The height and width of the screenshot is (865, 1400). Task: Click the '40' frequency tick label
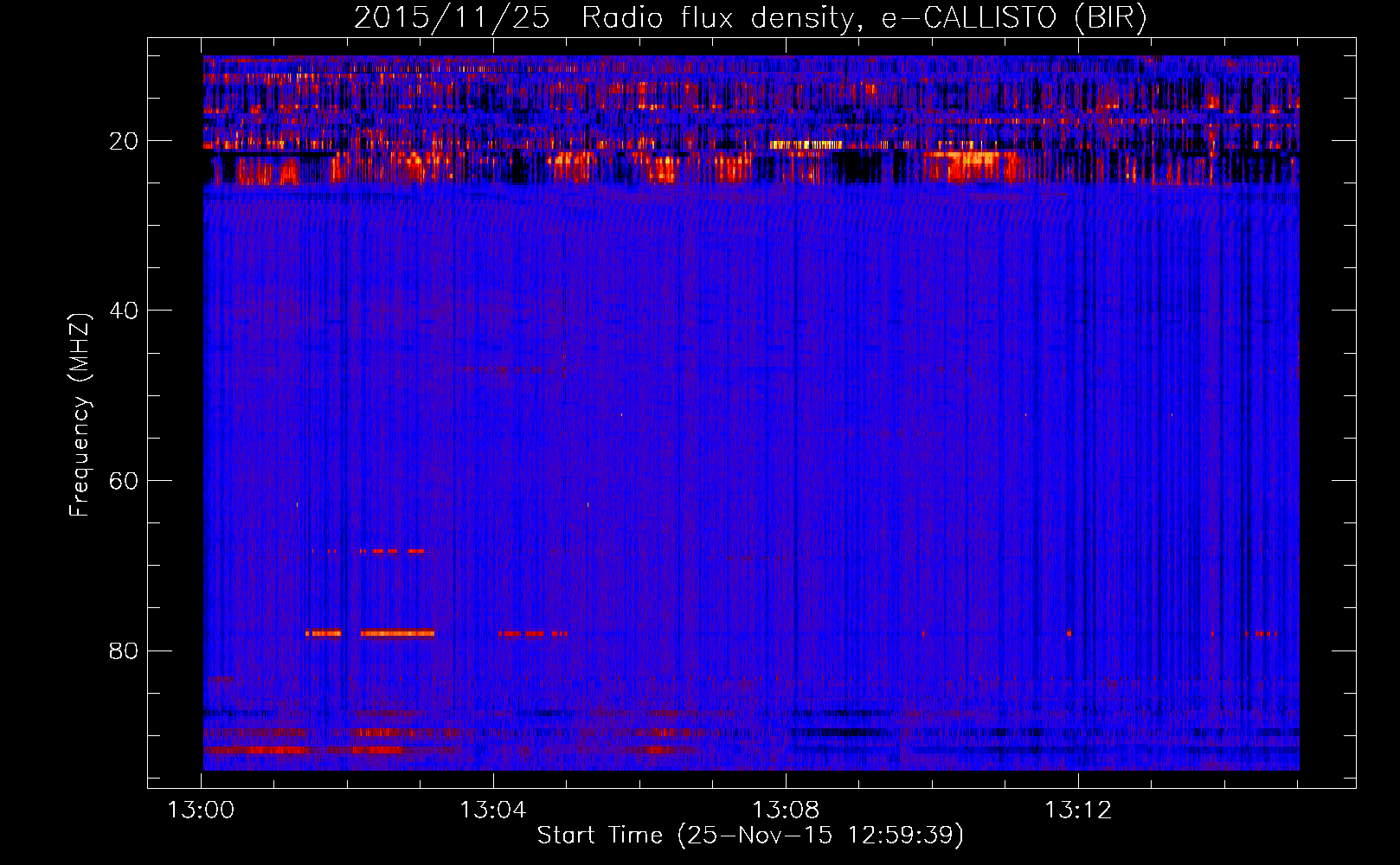tap(125, 311)
